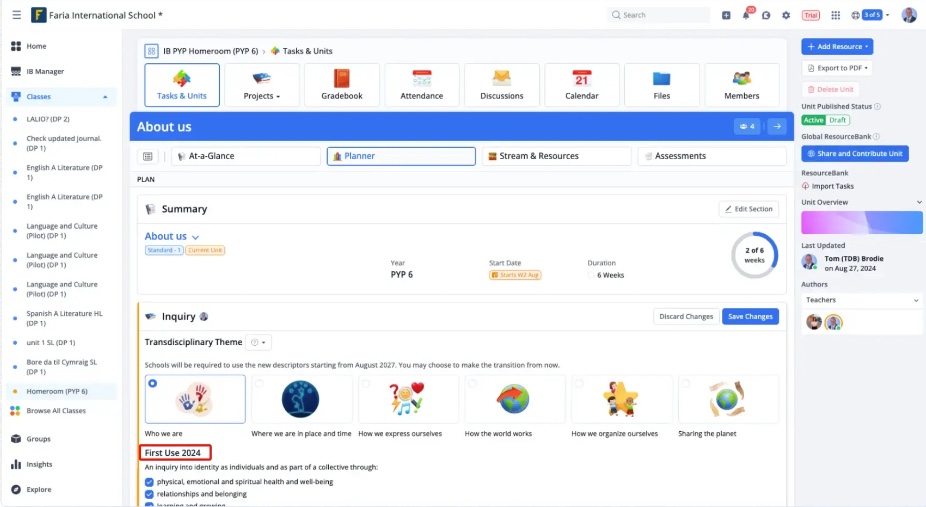926x507 pixels.
Task: Open the 3 of 5 language dropdown
Action: [870, 15]
